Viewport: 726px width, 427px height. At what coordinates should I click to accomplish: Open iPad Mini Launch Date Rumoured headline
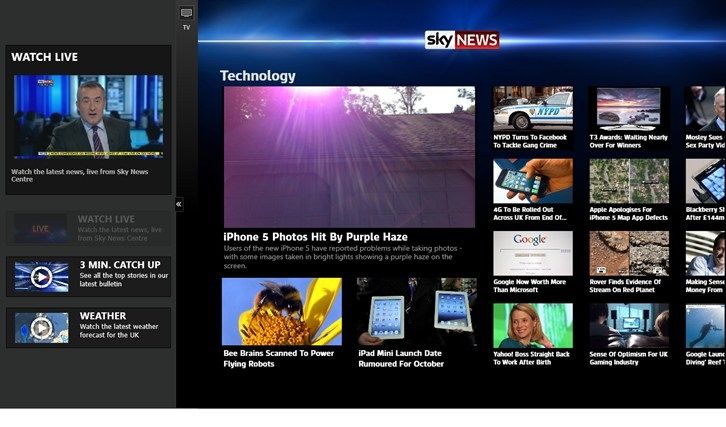click(x=401, y=358)
